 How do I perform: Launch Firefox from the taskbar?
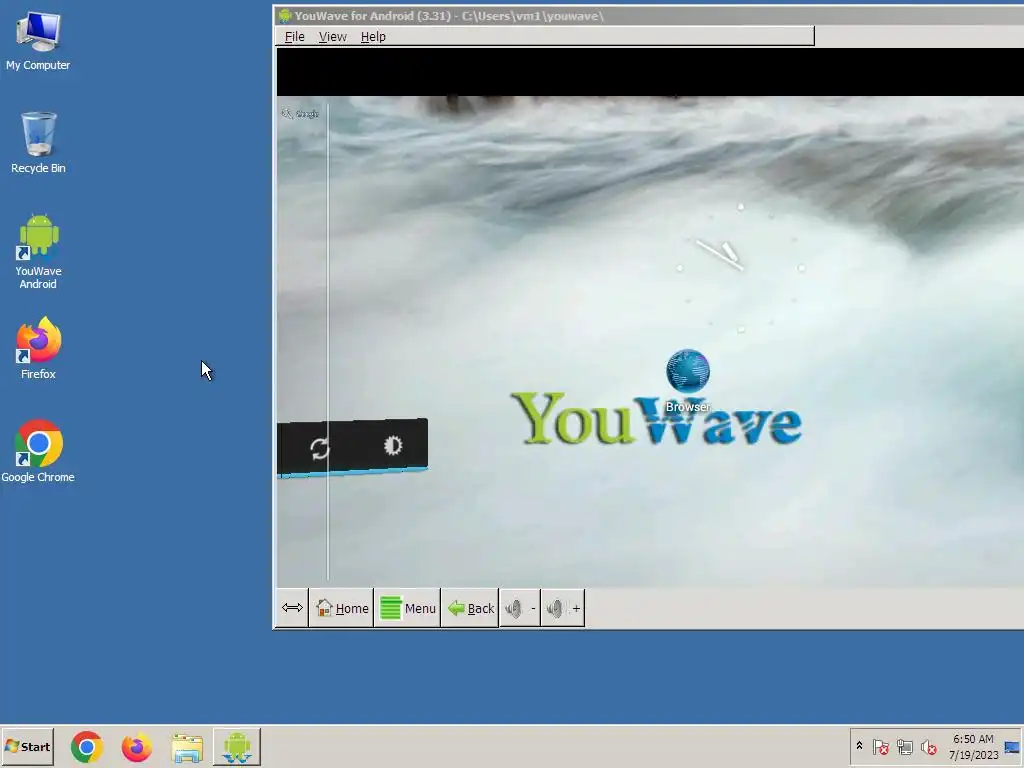coord(136,747)
